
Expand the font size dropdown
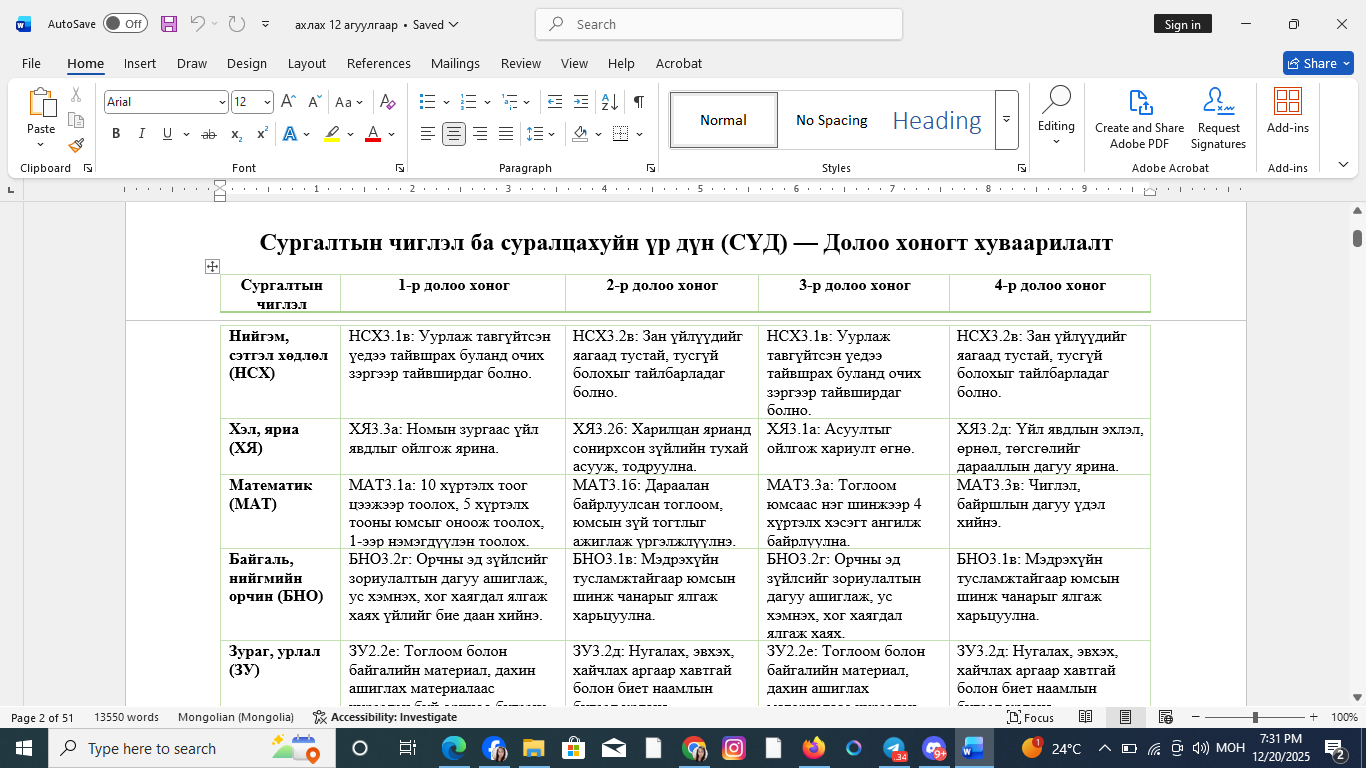coord(265,101)
